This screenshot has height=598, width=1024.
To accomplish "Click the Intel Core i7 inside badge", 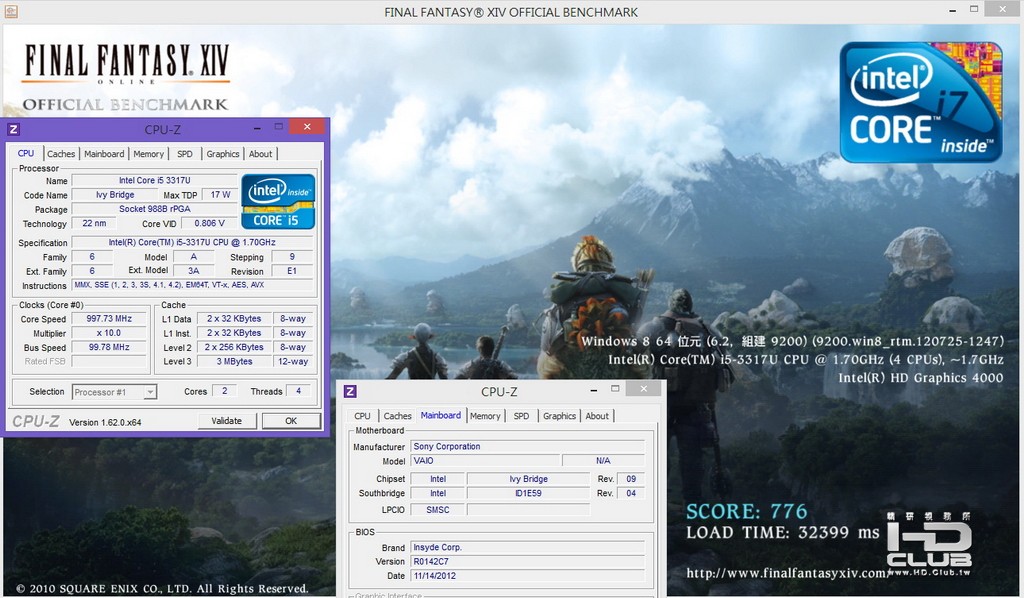I will click(x=921, y=102).
